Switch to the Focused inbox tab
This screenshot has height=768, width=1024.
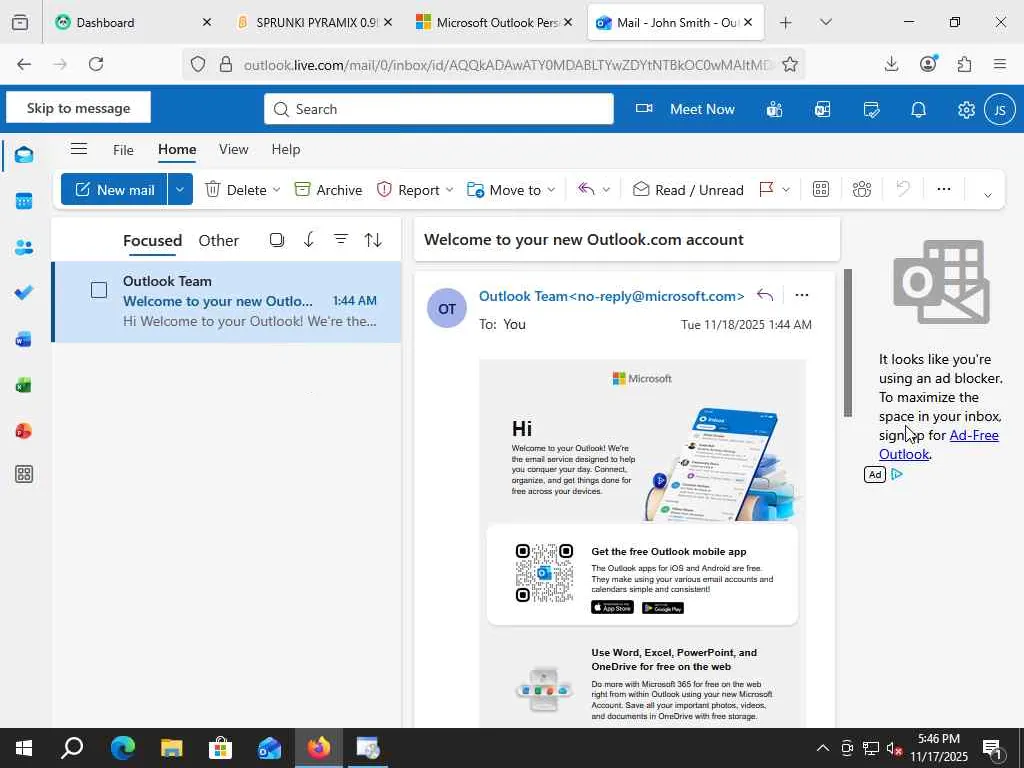click(x=152, y=240)
